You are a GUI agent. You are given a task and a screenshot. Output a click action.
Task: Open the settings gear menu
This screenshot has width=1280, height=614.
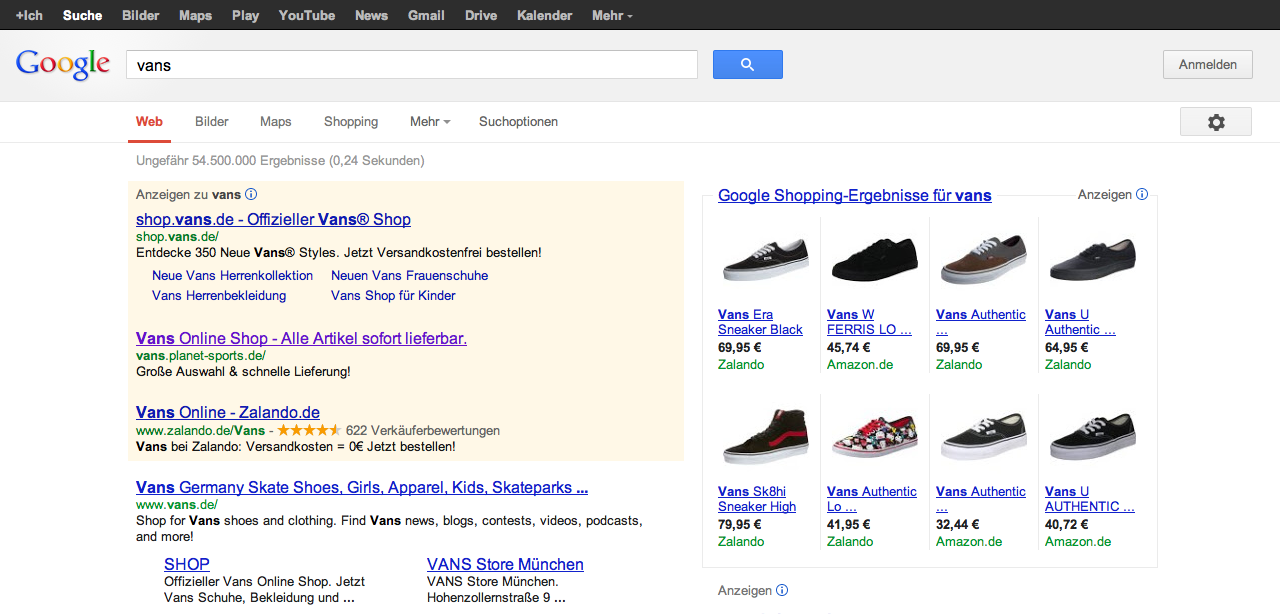(1215, 122)
